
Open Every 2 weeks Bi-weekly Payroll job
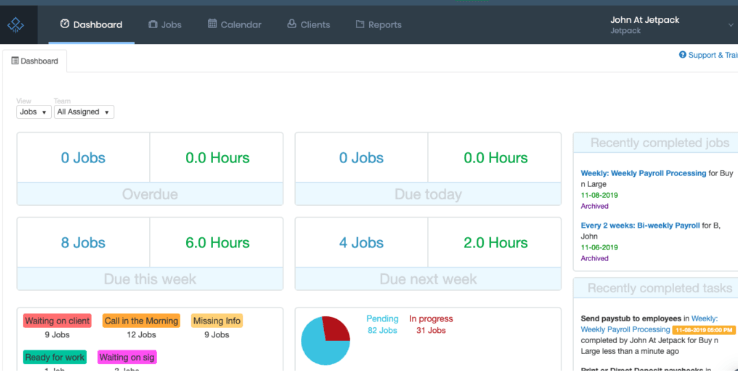pos(640,225)
